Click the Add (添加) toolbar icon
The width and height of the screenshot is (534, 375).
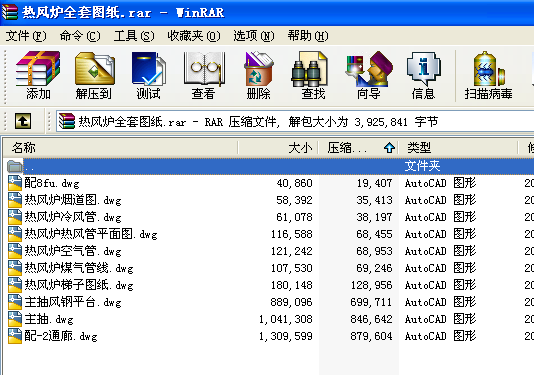click(x=38, y=69)
